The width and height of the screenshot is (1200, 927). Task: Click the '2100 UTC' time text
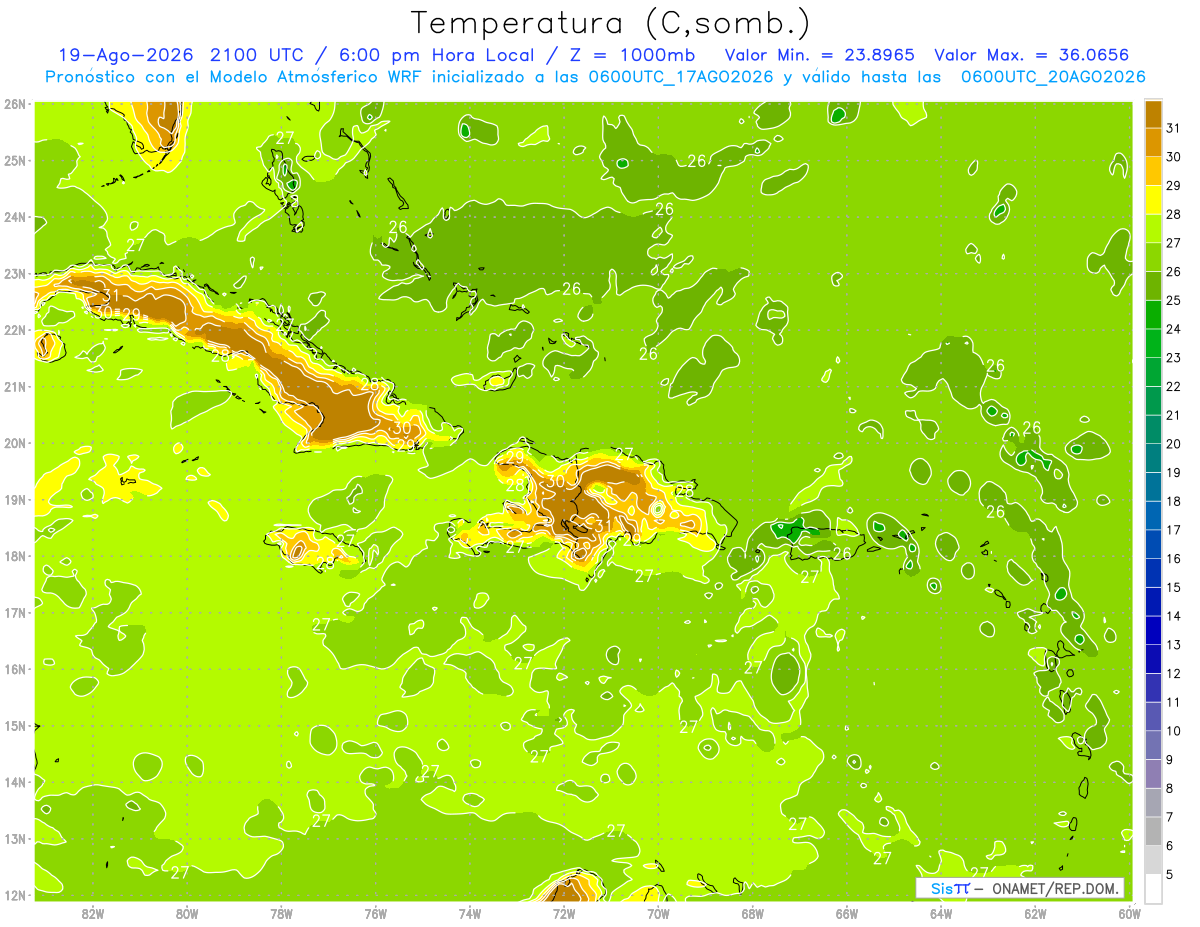tap(259, 55)
